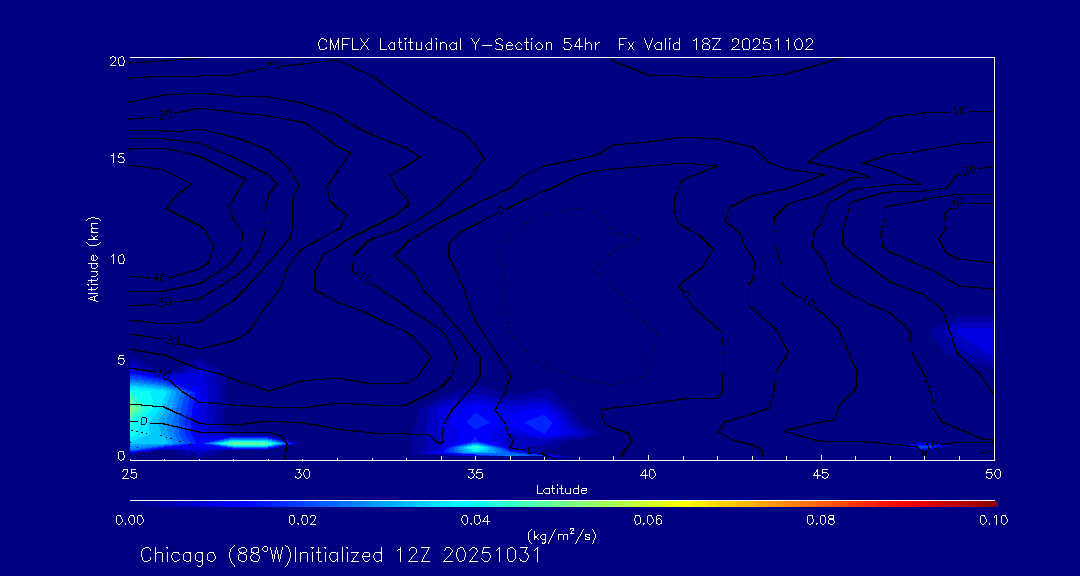The image size is (1080, 576).
Task: Click the Altitude (km) y-axis label
Action: pos(93,259)
